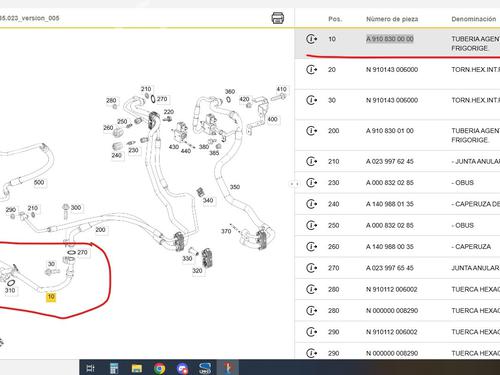Open File Explorer from the taskbar

point(137,368)
